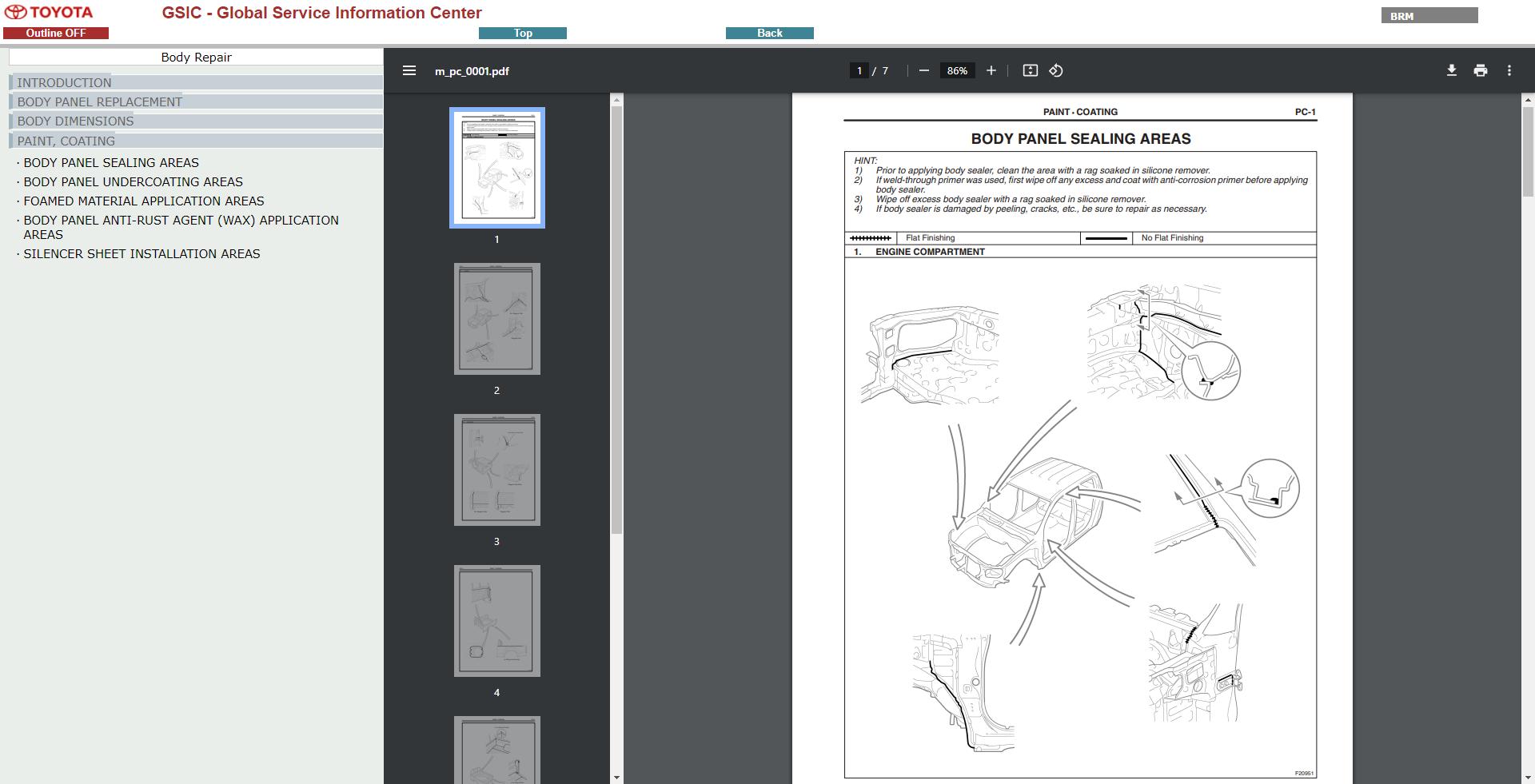Select page 3 thumbnail
The image size is (1535, 784).
497,470
